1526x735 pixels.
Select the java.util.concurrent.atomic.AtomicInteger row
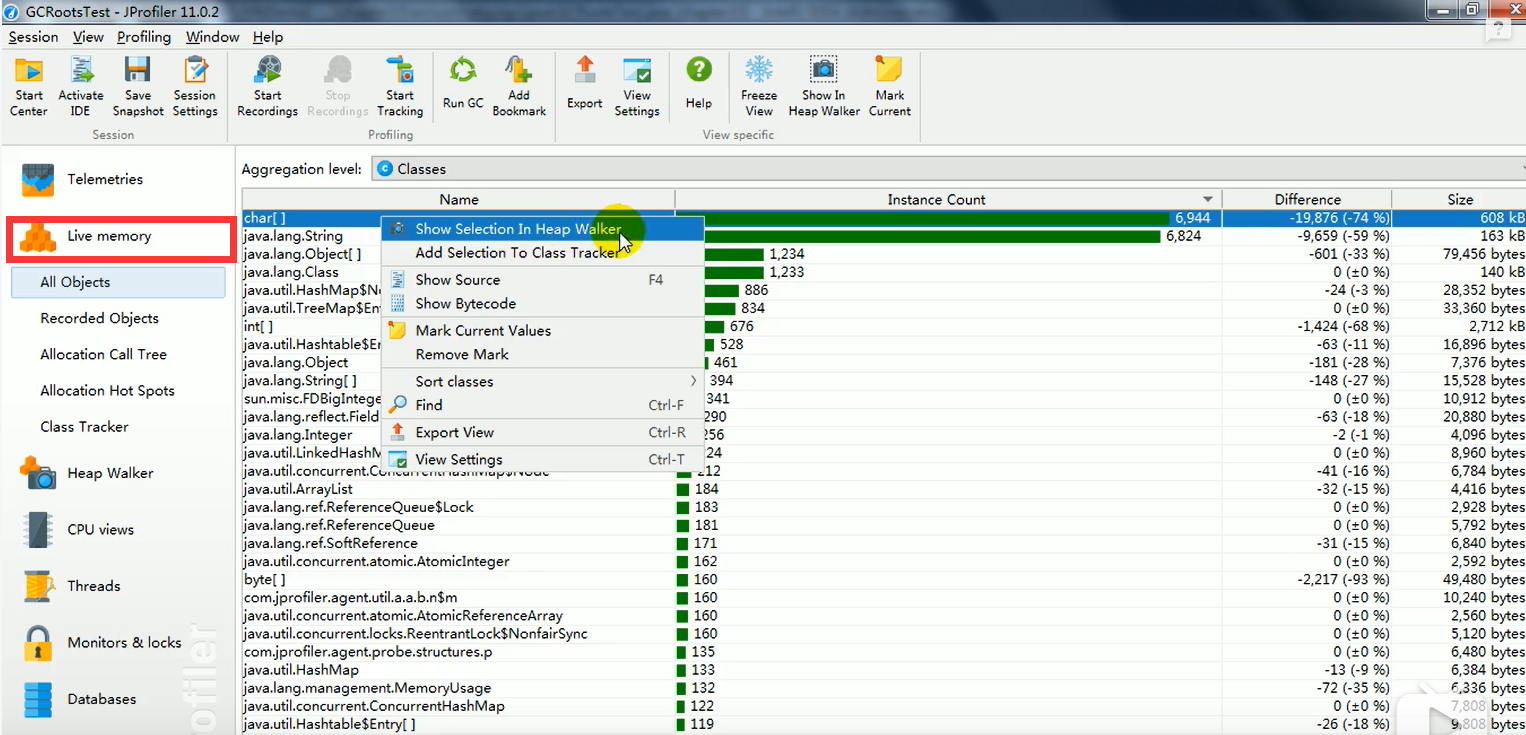[x=884, y=561]
